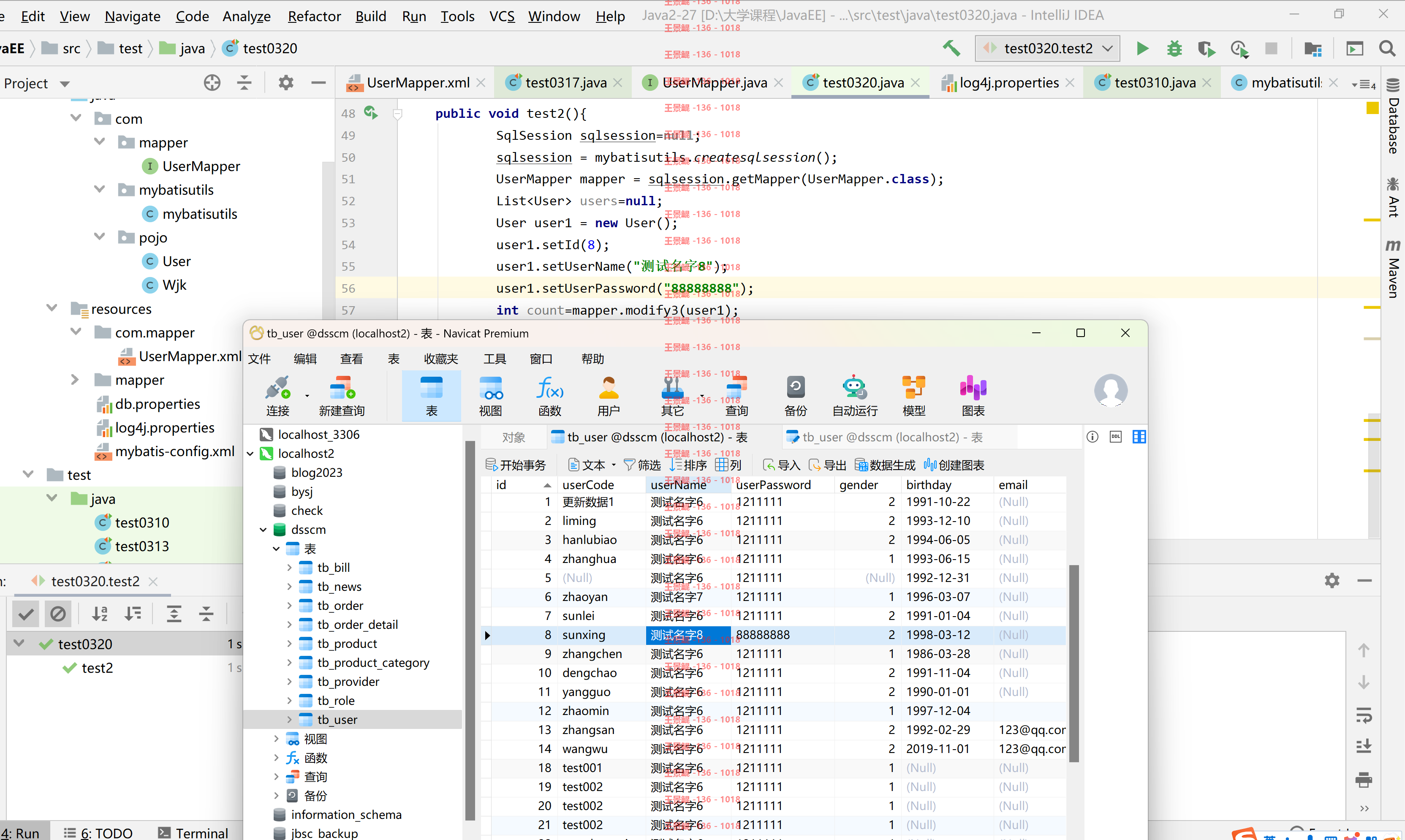Click the 筛选 filter button
The image size is (1405, 840).
(642, 465)
